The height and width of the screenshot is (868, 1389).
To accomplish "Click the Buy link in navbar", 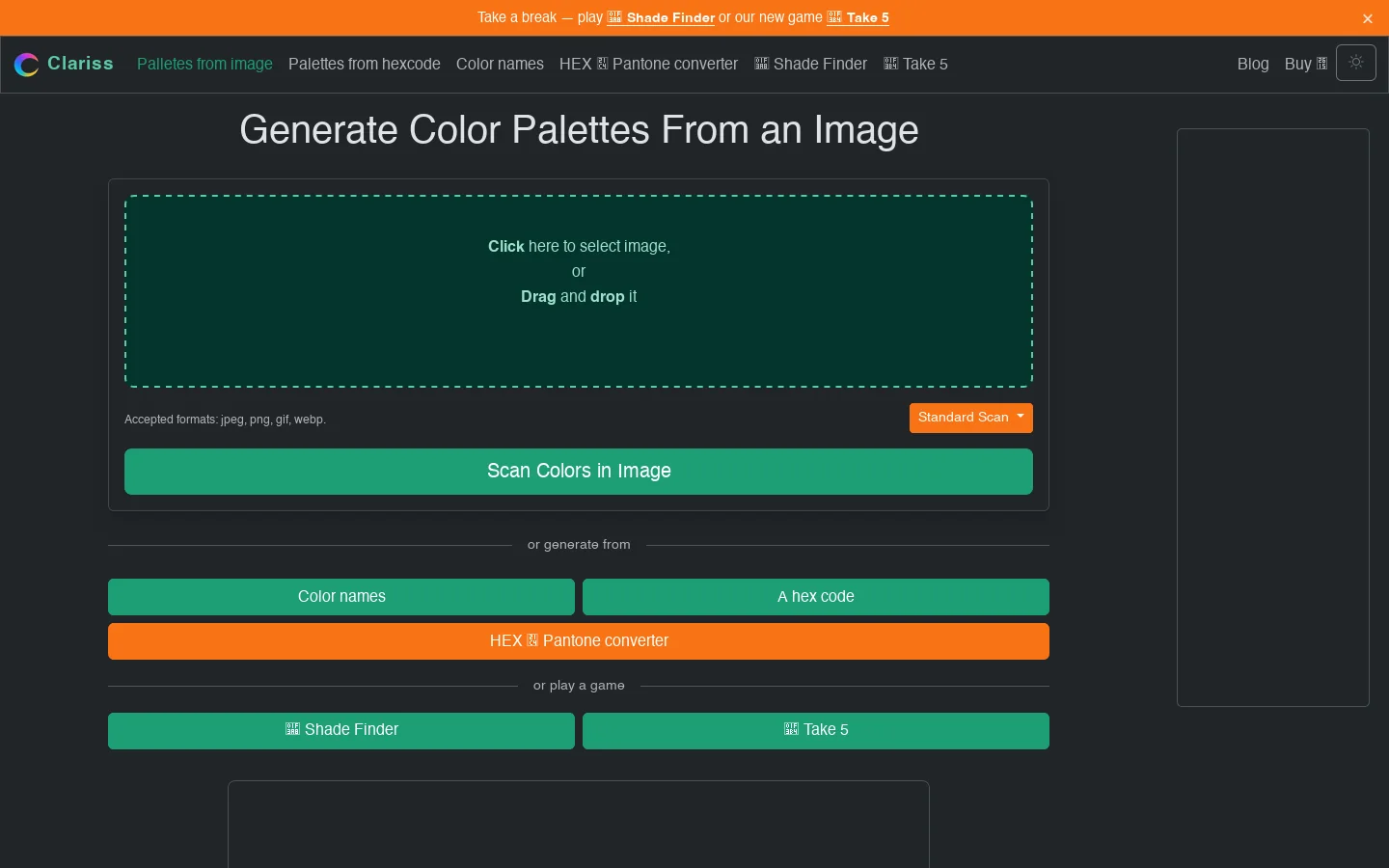I will (x=1306, y=64).
